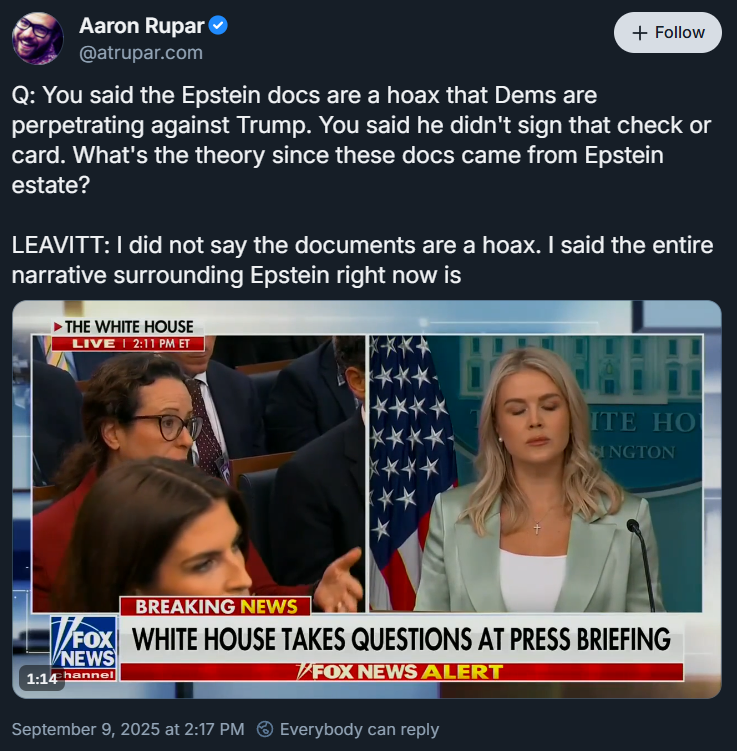Viewport: 737px width, 751px height.
Task: Click the reply-settings icon beside Everybody can reply
Action: pyautogui.click(x=265, y=729)
